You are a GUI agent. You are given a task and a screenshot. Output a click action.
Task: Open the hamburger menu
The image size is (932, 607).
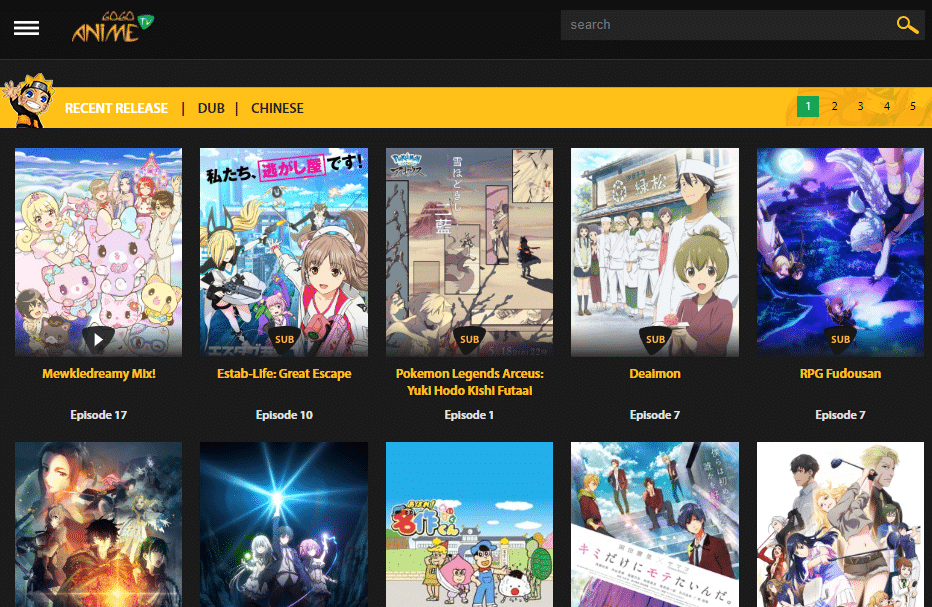coord(26,28)
